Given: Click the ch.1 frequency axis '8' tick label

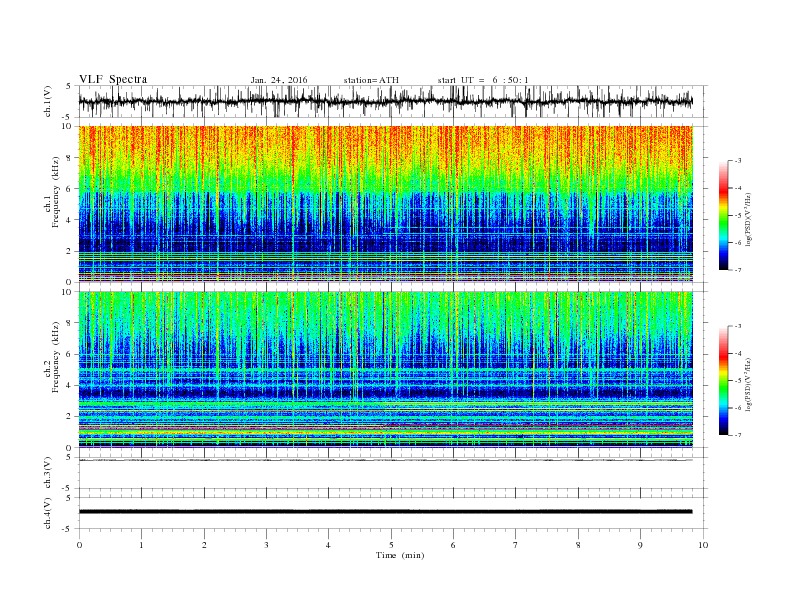Looking at the screenshot, I should point(70,158).
